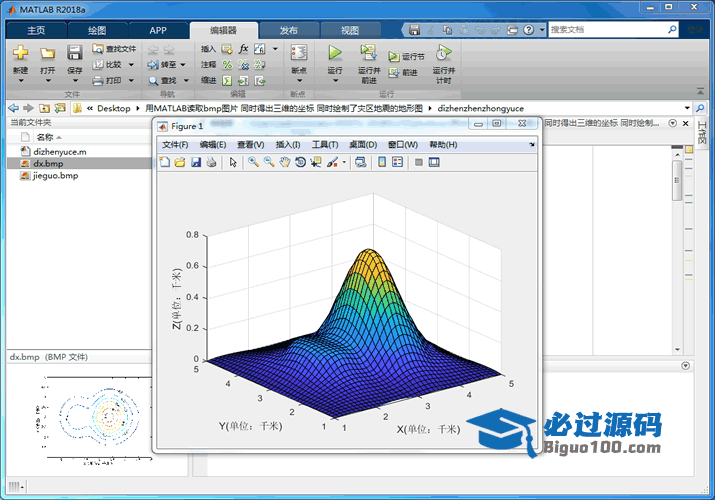Click the smart indent icon beside 缩进
715x500 pixels.
pos(227,81)
